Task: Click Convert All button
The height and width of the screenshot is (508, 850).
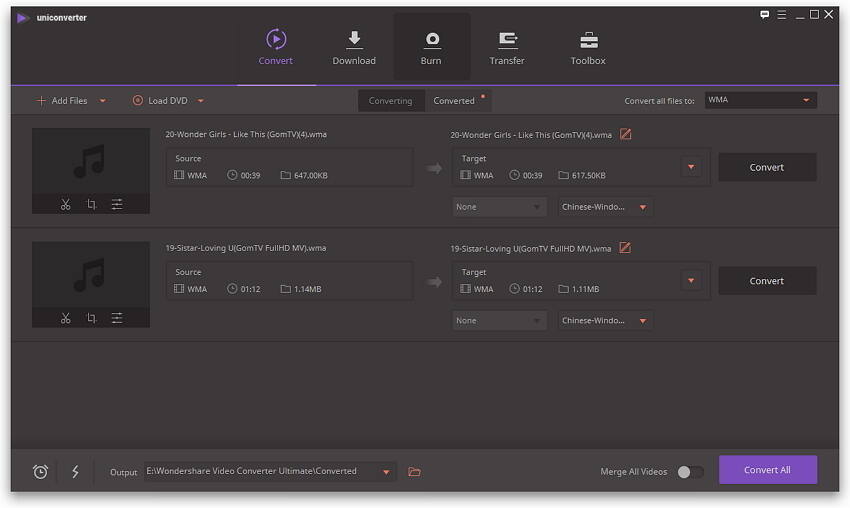Action: tap(768, 470)
